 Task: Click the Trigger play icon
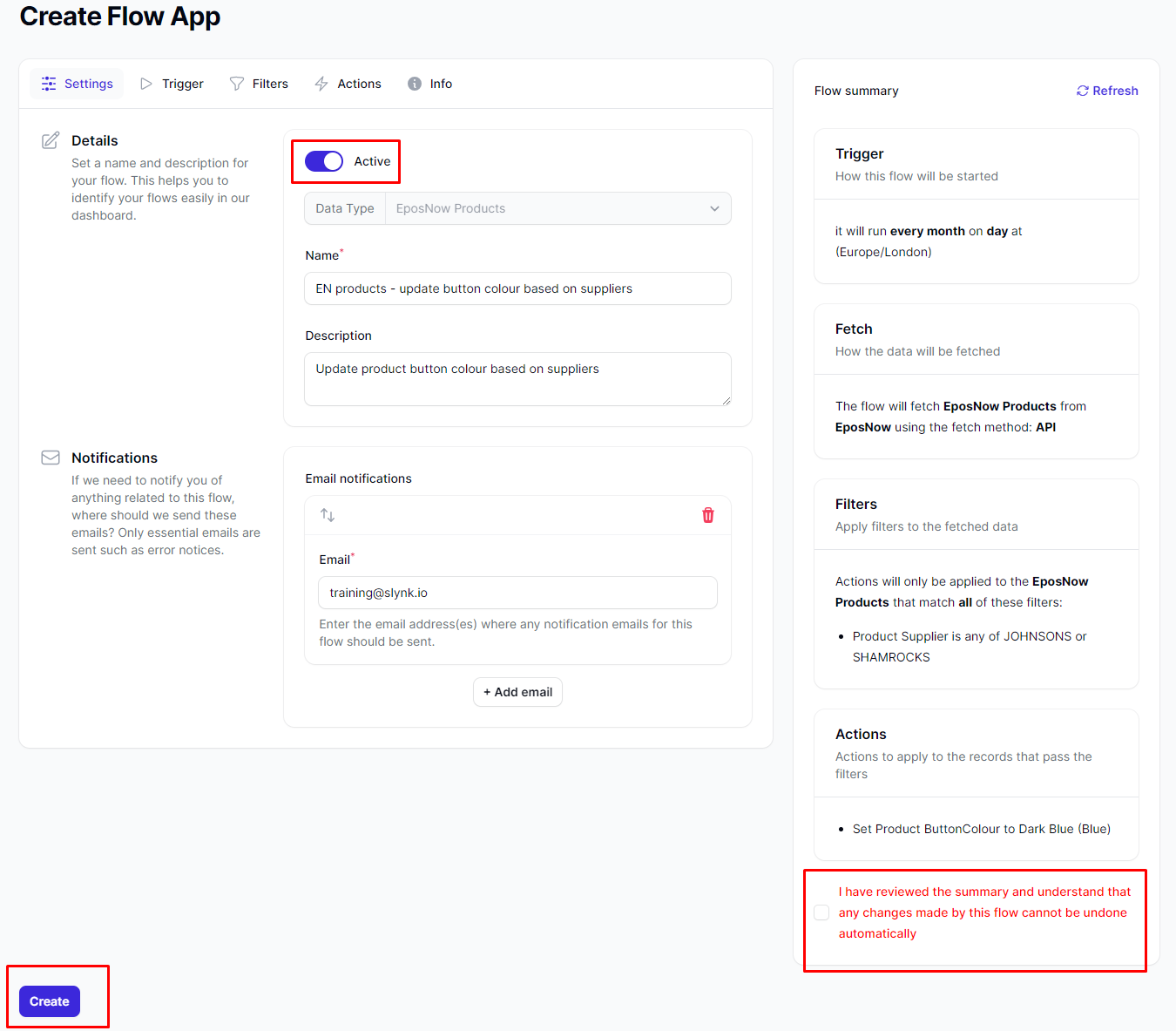point(146,84)
